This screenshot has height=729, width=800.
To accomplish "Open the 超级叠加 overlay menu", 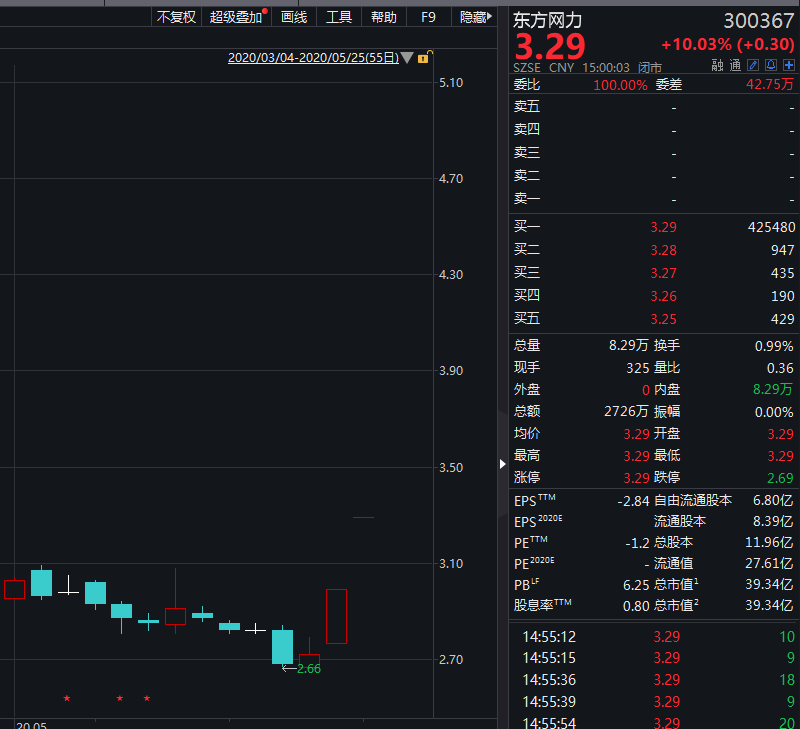I will (236, 17).
